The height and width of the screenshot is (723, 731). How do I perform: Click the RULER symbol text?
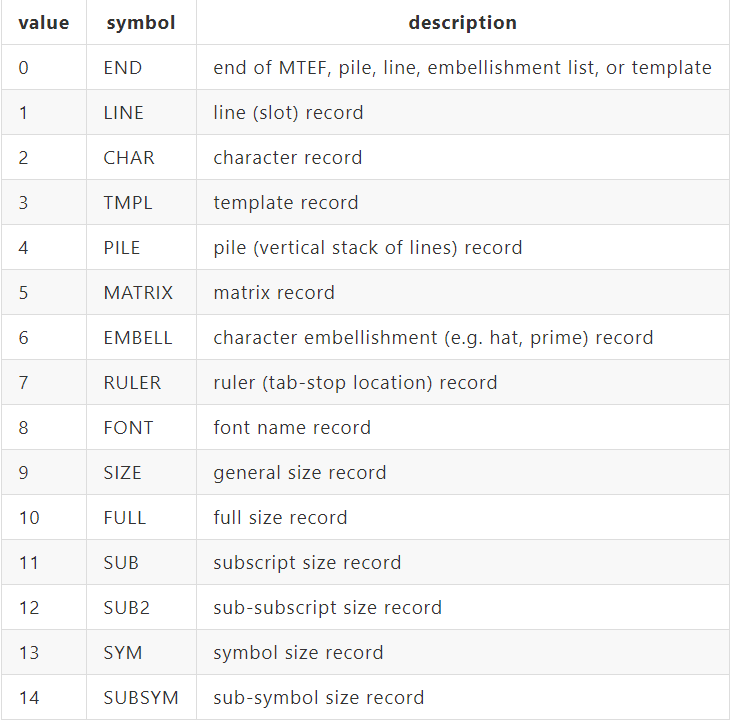click(x=132, y=383)
